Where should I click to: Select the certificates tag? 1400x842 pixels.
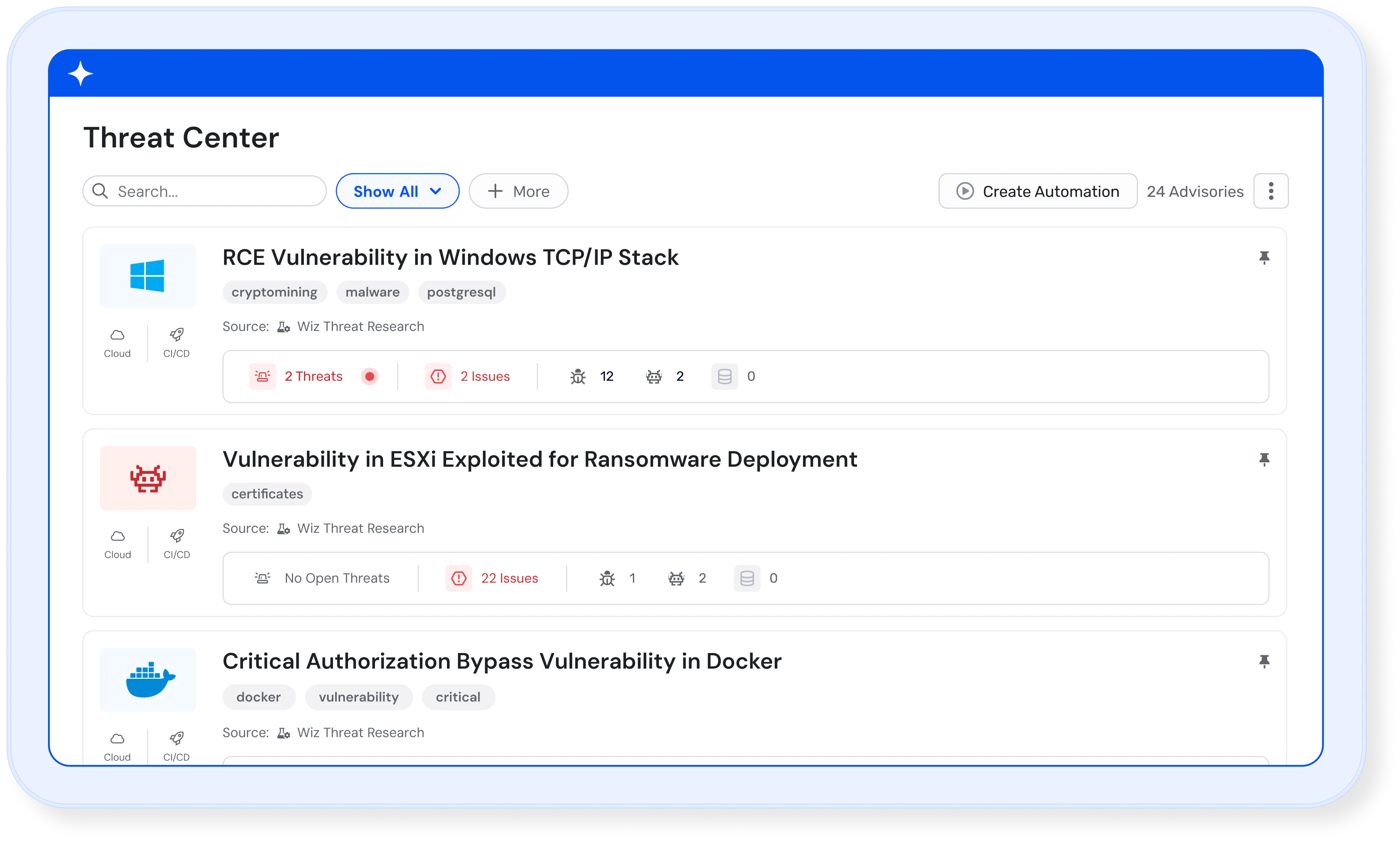267,494
